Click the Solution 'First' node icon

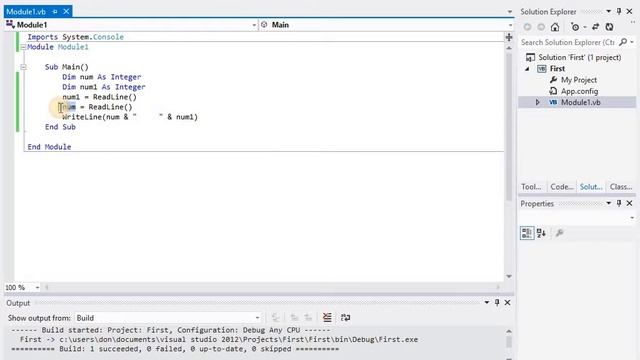[530, 58]
